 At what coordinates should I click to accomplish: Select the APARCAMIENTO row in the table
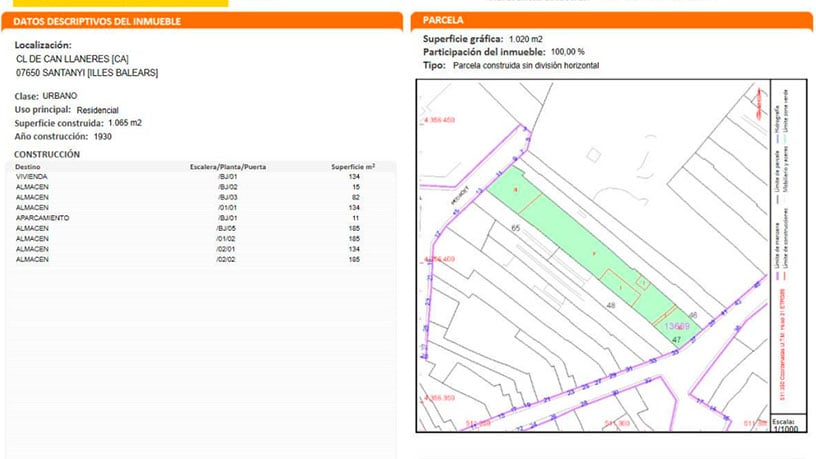click(x=200, y=218)
